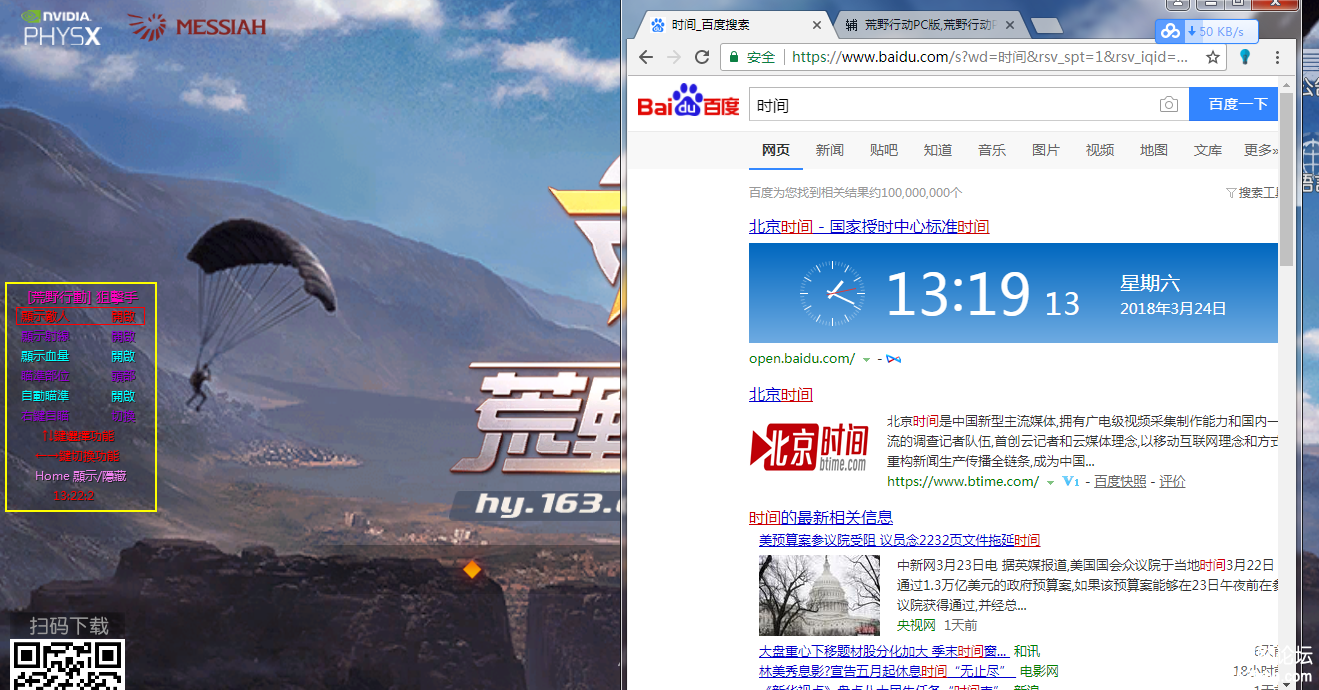Screen dimensions: 1319x690
Task: Open the 地图 tab
Action: [1154, 150]
